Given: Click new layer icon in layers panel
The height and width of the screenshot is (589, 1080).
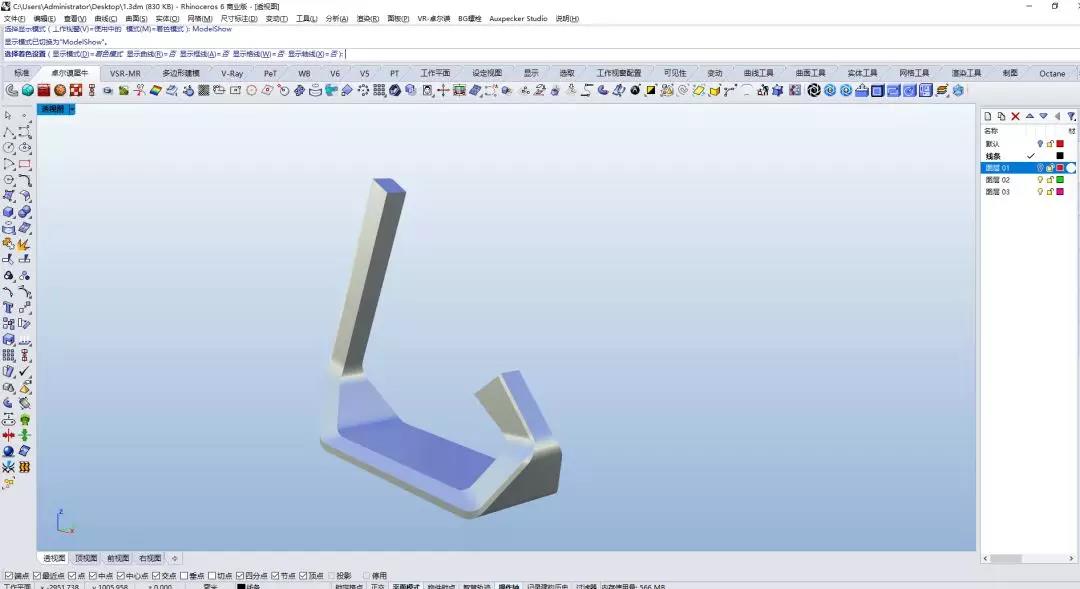Looking at the screenshot, I should (x=988, y=116).
